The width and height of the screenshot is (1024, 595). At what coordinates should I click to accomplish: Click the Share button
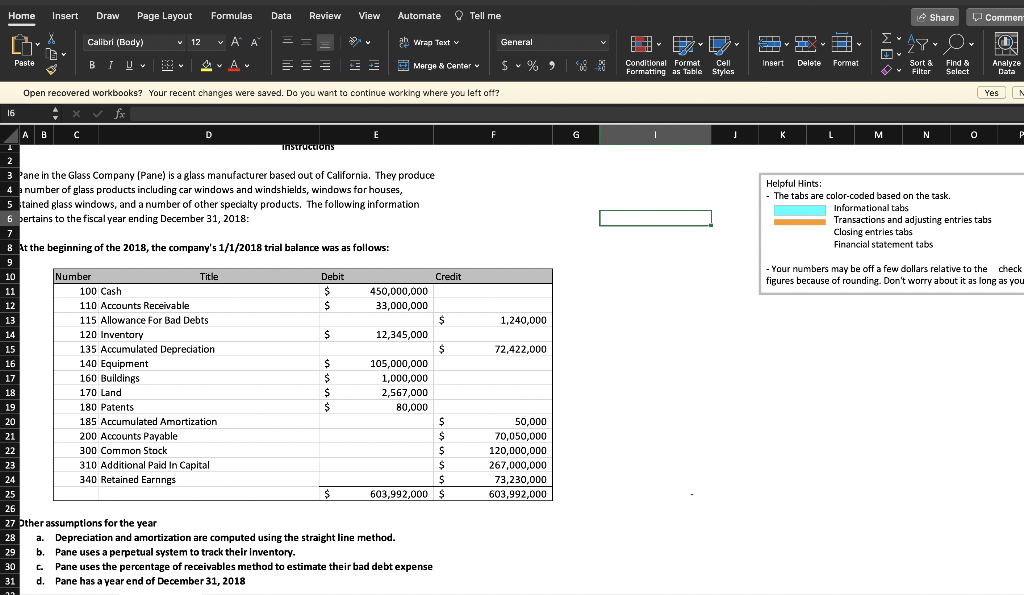[x=935, y=17]
